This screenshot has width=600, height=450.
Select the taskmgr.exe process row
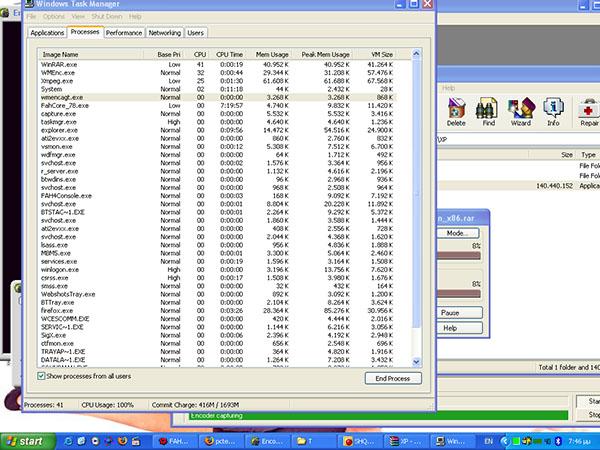coord(218,122)
